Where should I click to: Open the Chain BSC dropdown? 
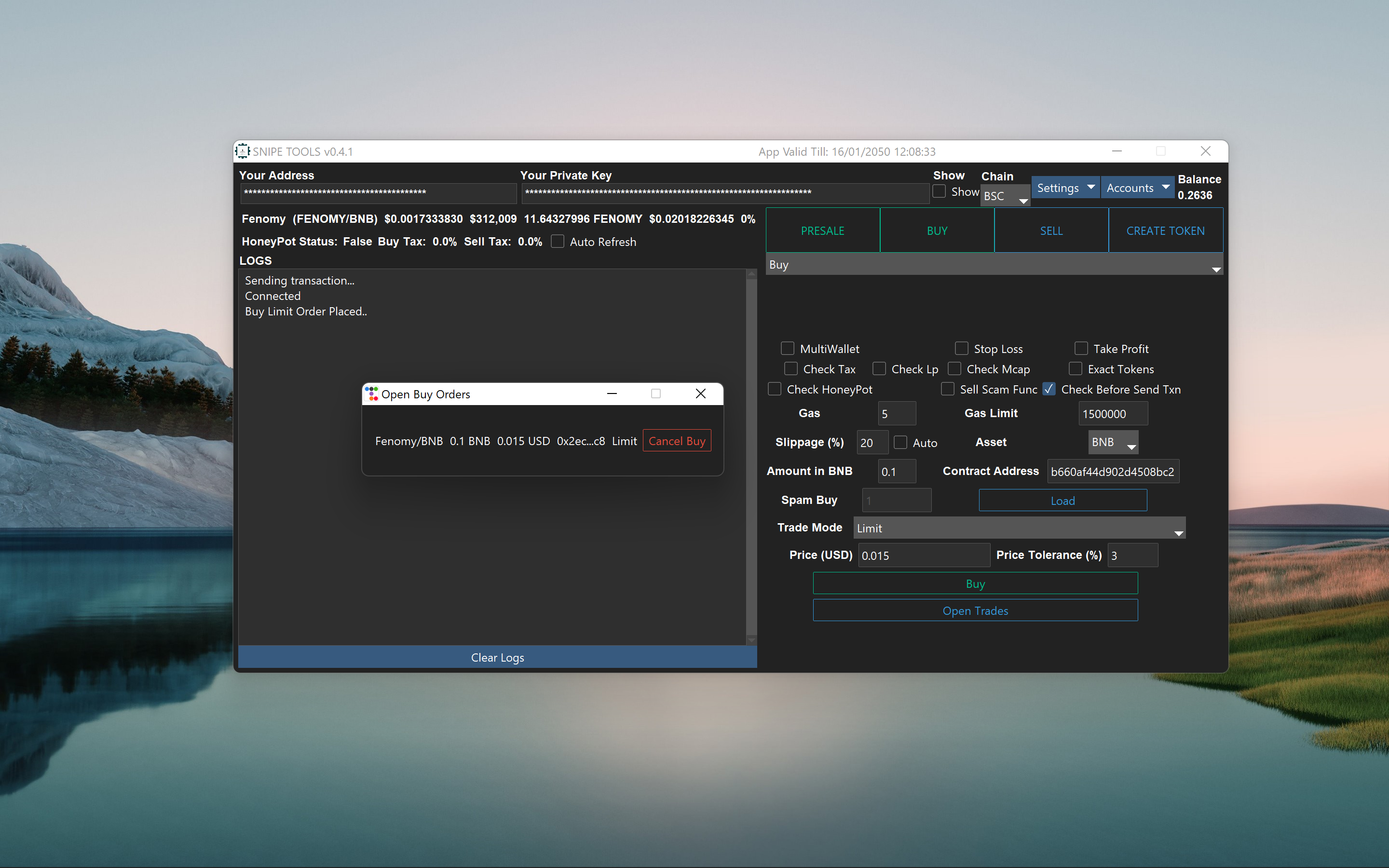click(1005, 196)
